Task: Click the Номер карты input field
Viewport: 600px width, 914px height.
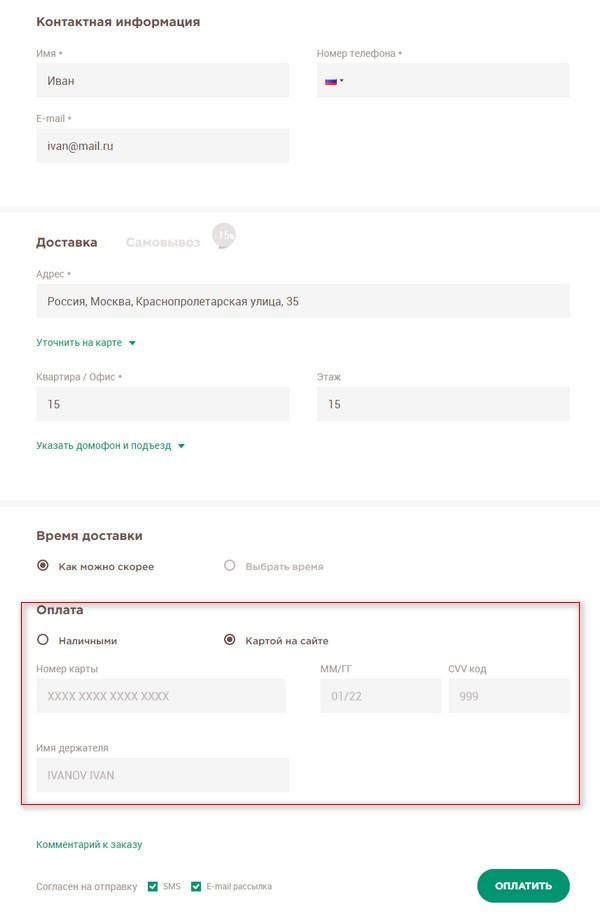Action: 160,696
